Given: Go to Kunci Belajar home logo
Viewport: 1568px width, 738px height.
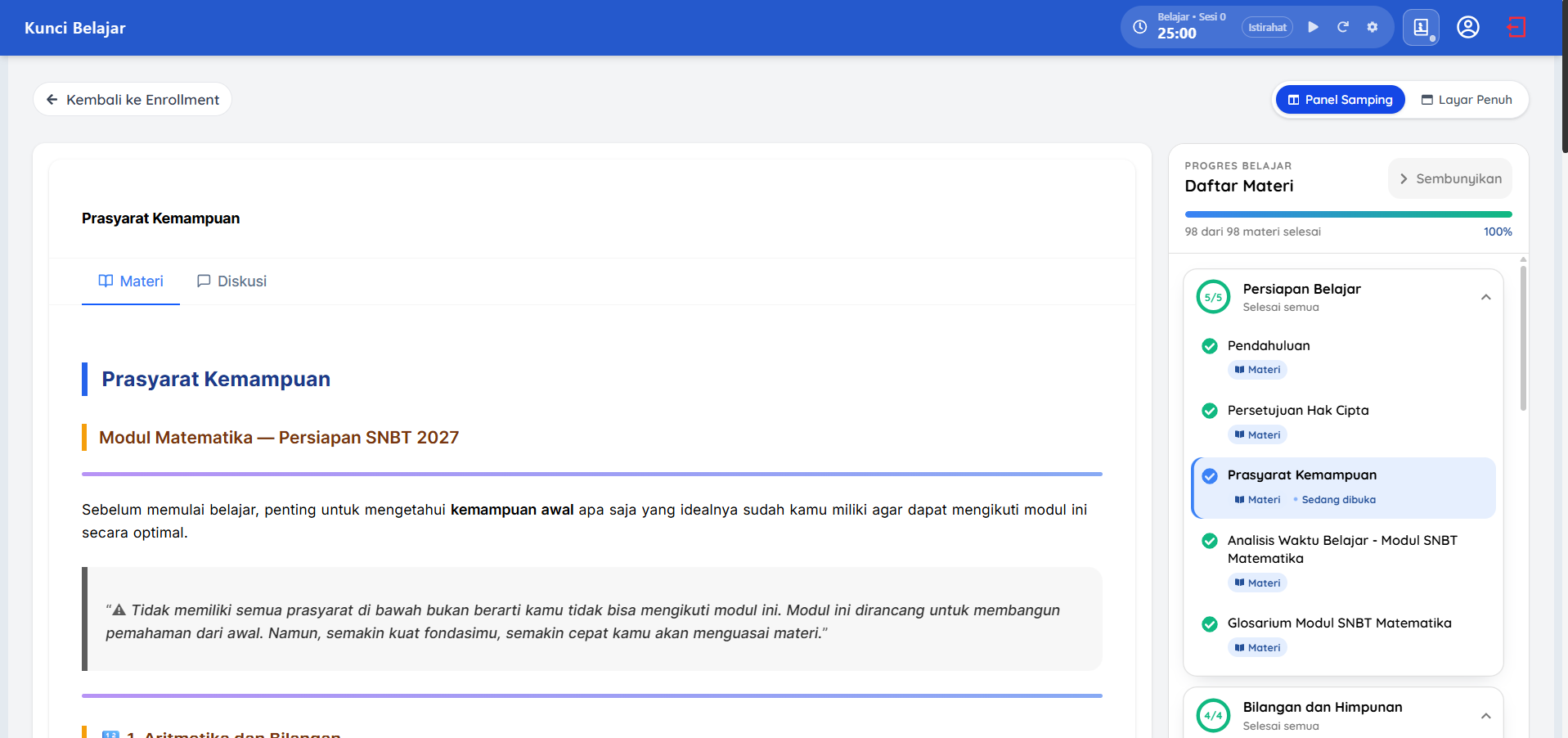Looking at the screenshot, I should click(x=75, y=28).
